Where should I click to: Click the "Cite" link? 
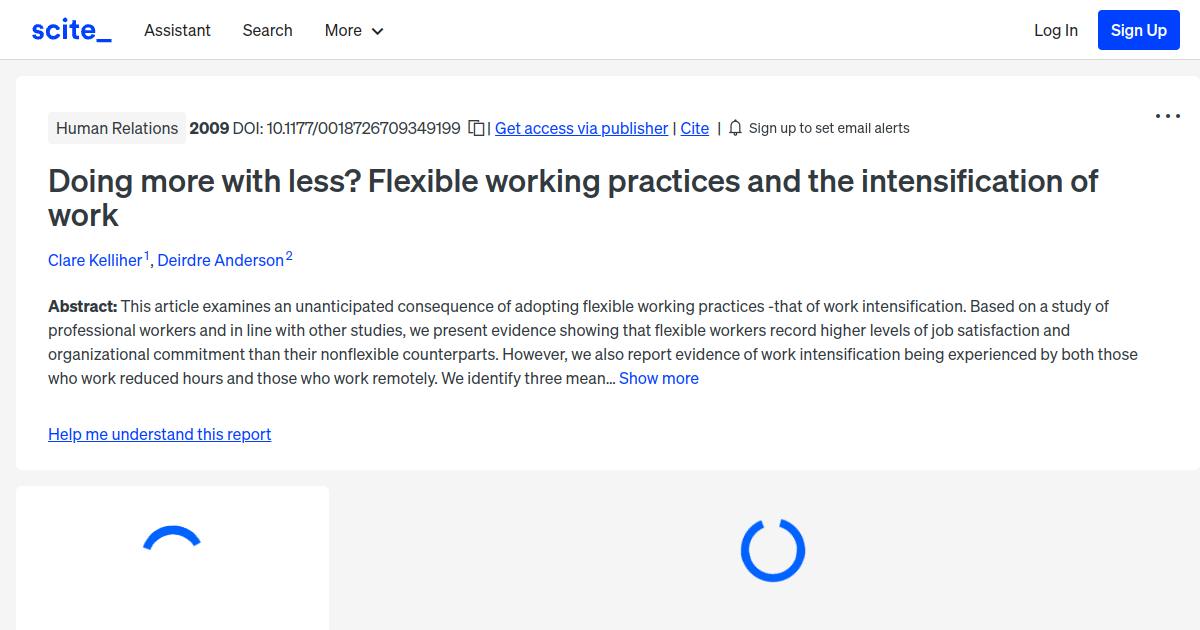[694, 128]
